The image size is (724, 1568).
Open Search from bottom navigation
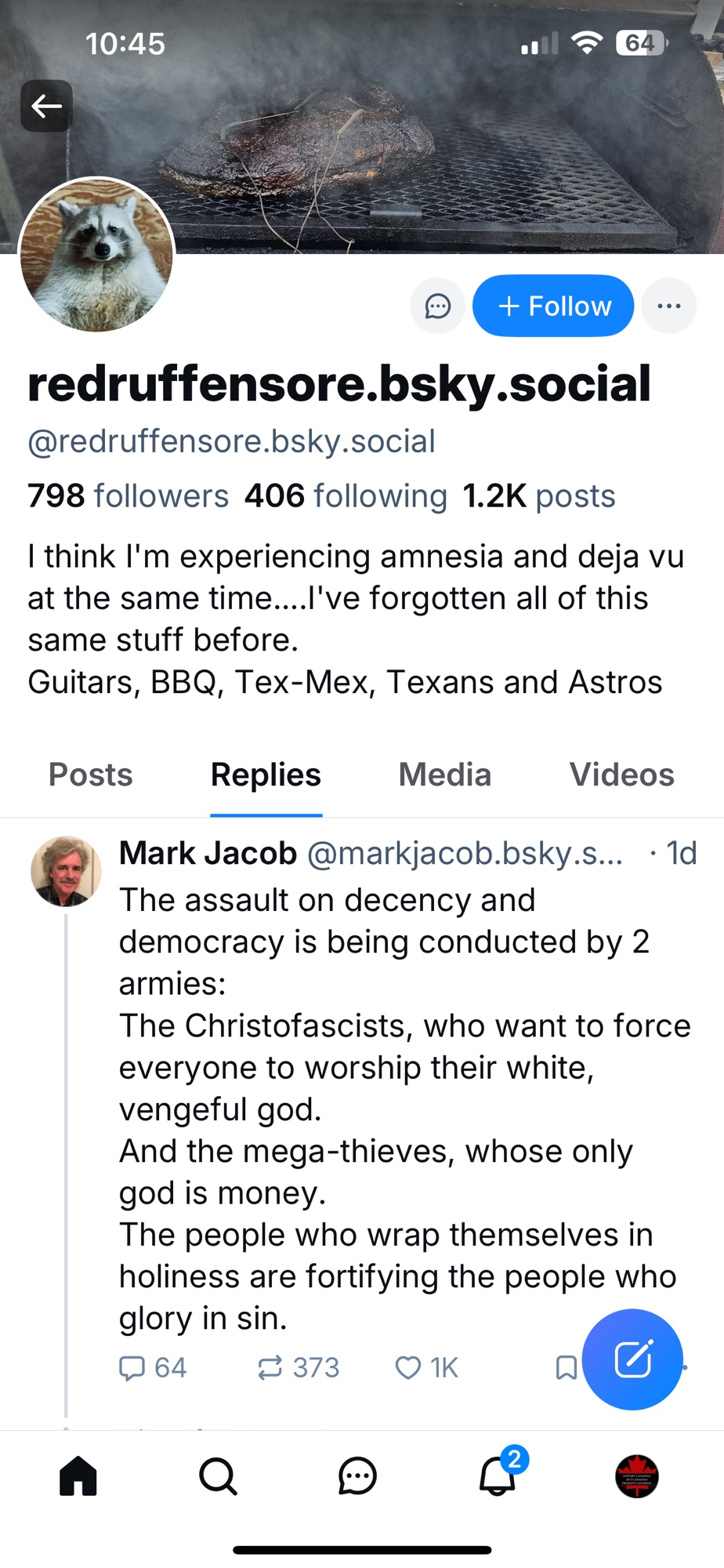pyautogui.click(x=218, y=1477)
